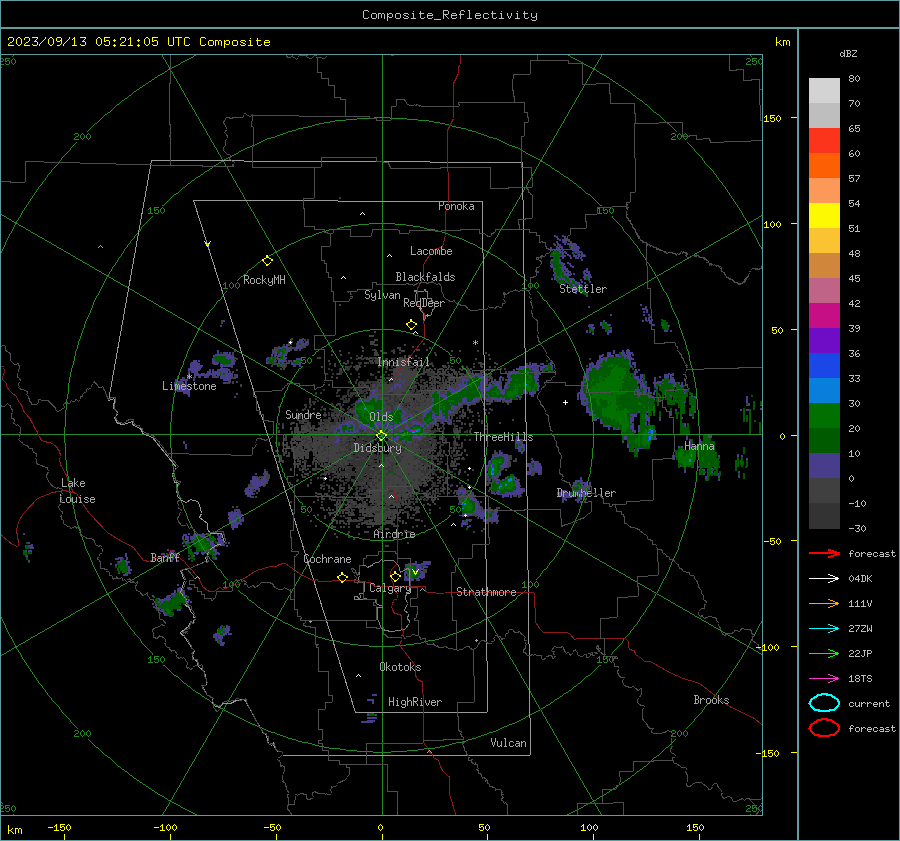Select the bright green 20-30 dBZ swatch
The height and width of the screenshot is (841, 900).
tap(824, 415)
